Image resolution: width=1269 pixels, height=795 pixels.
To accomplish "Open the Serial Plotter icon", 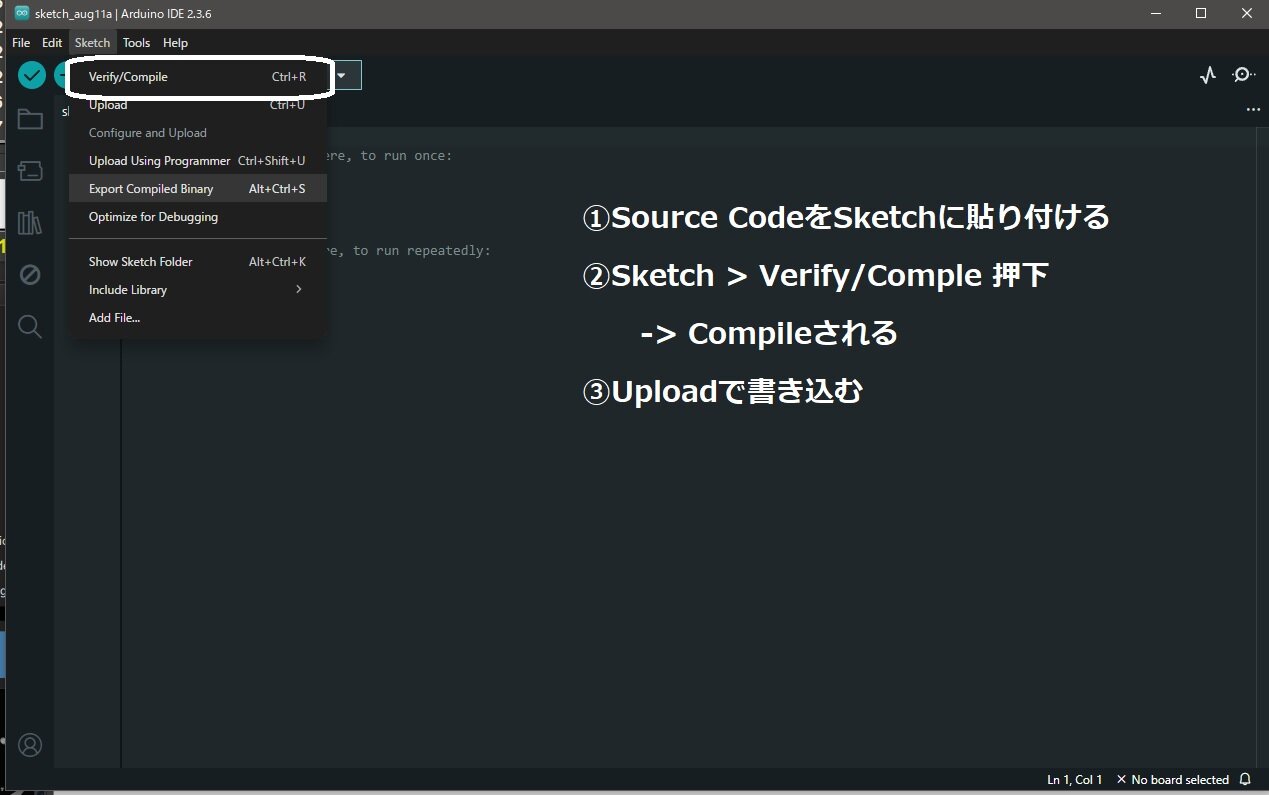I will tap(1208, 75).
